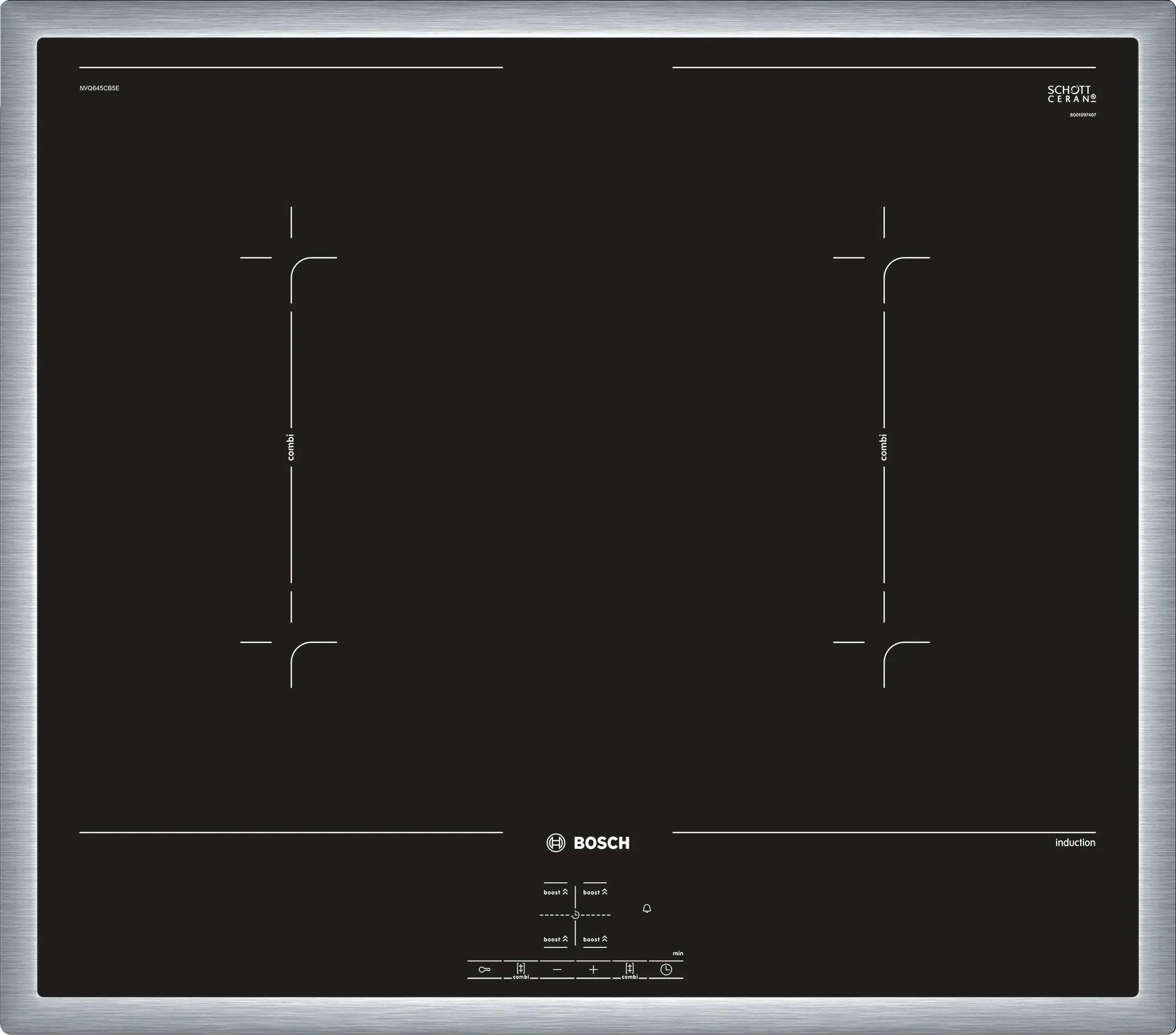Activate the bottom-left boost control
Screen dimensions: 1176x1035
(555, 939)
